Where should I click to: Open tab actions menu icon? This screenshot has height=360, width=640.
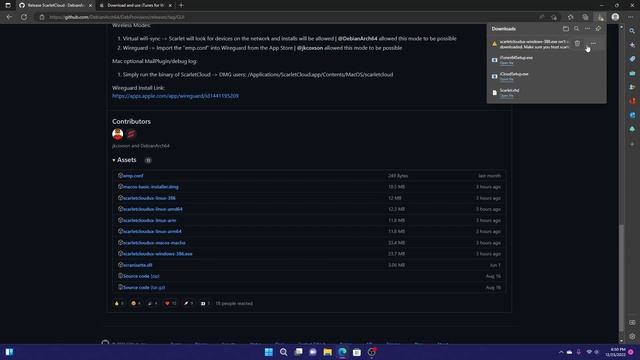(8, 5)
